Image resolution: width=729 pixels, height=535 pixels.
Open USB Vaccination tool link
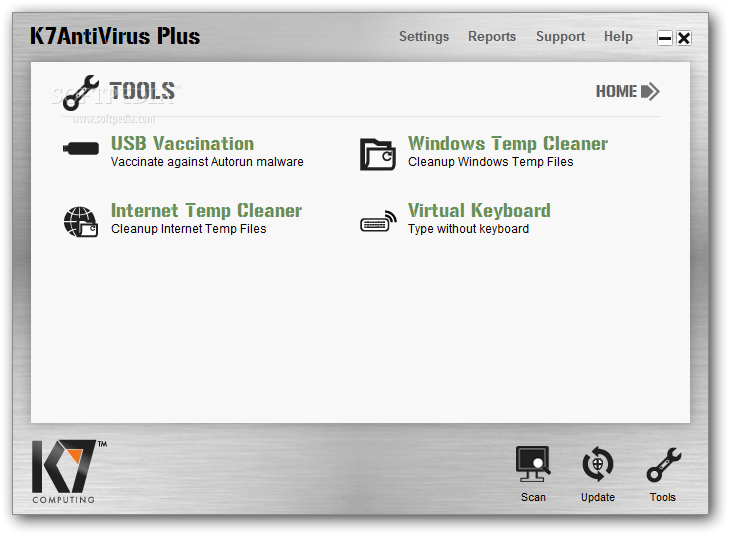click(x=182, y=143)
